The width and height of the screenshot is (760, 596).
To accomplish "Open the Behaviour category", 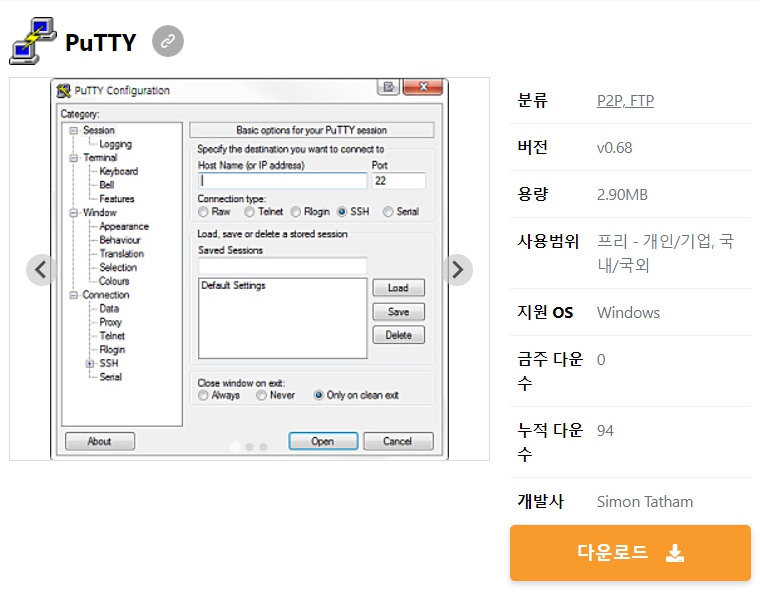I will click(x=120, y=240).
